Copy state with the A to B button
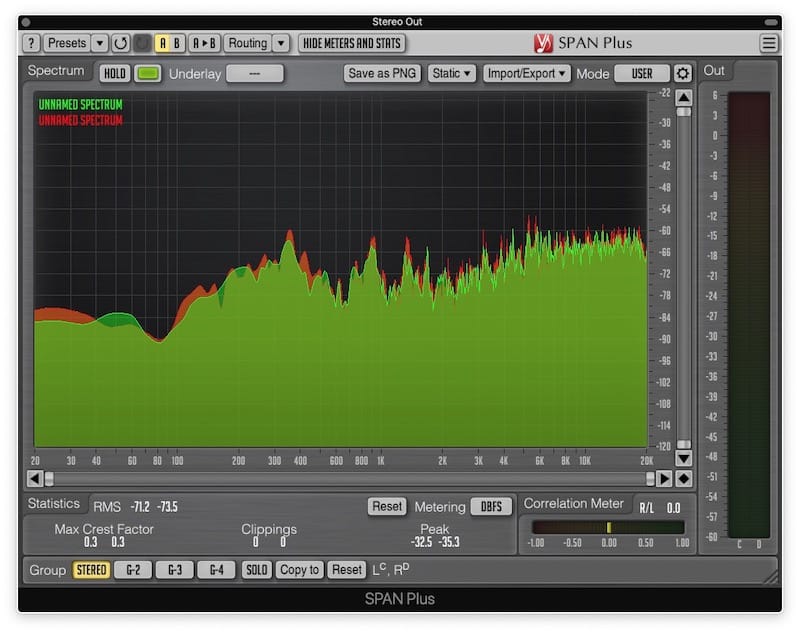Viewport: 800px width, 633px height. tap(205, 43)
